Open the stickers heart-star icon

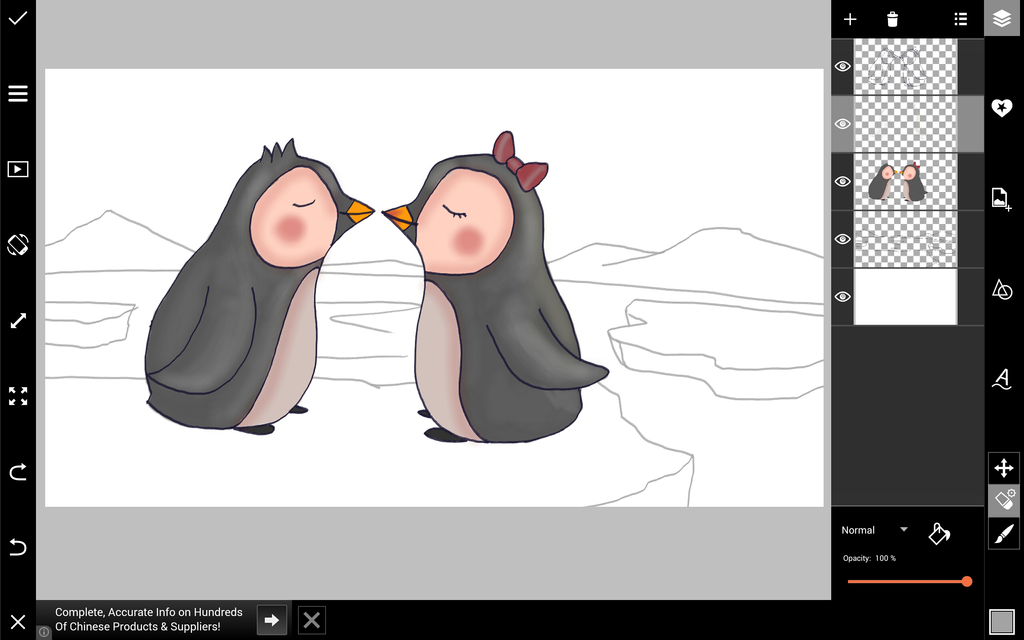click(x=1002, y=107)
